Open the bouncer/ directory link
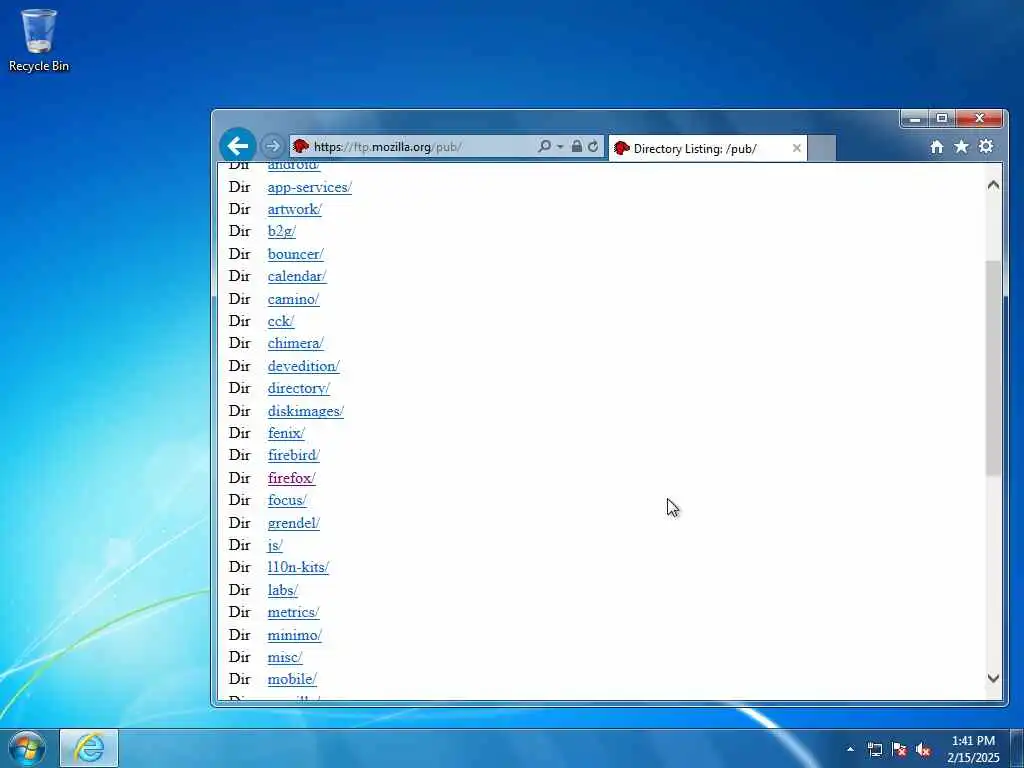 [x=296, y=254]
